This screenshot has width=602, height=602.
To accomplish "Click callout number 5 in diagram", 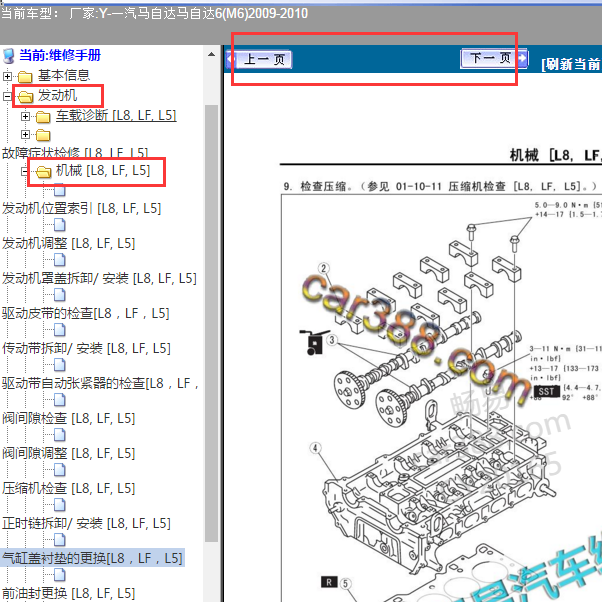I will 345,584.
